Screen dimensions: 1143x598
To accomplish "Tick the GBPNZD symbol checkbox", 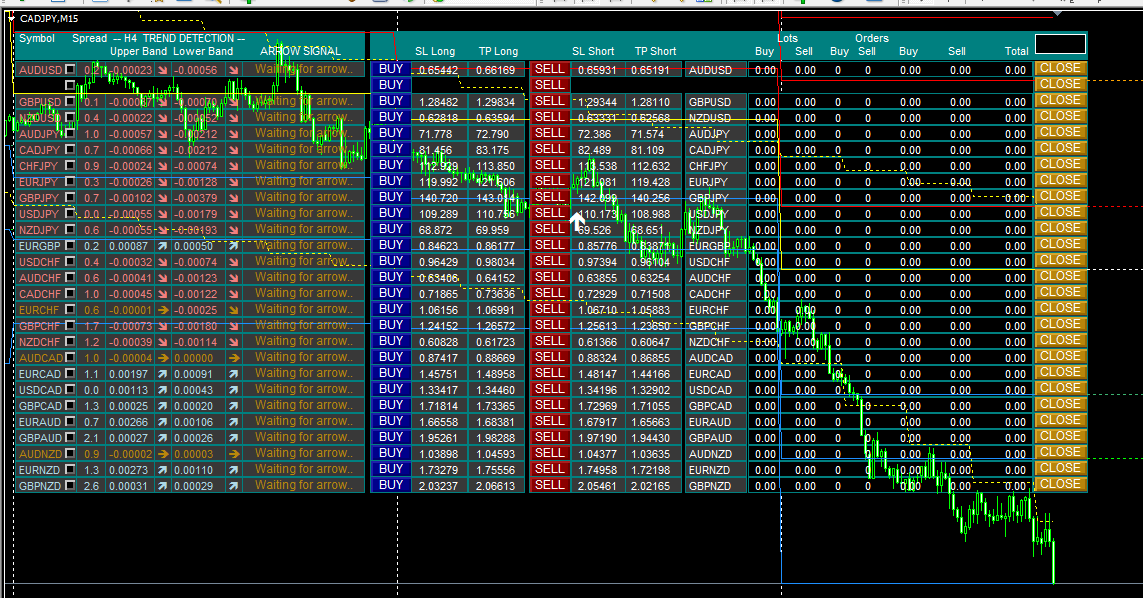I will [x=70, y=486].
